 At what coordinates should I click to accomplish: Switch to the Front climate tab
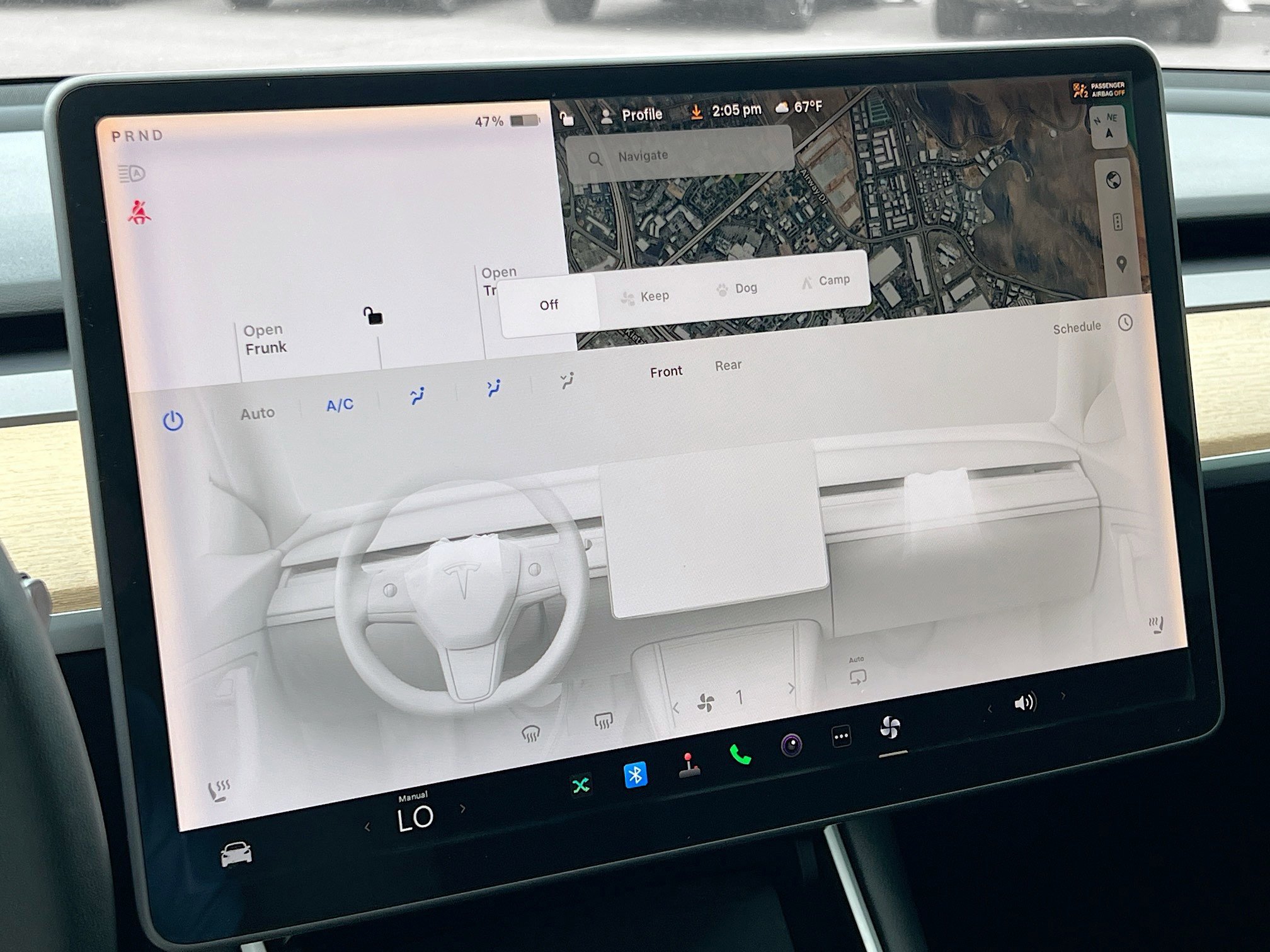click(666, 371)
